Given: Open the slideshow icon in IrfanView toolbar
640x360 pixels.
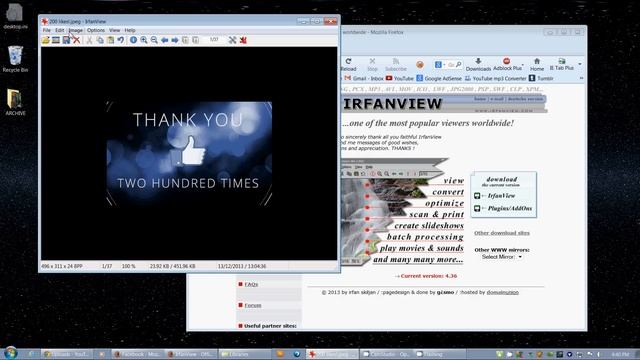Looking at the screenshot, I should (x=56, y=40).
